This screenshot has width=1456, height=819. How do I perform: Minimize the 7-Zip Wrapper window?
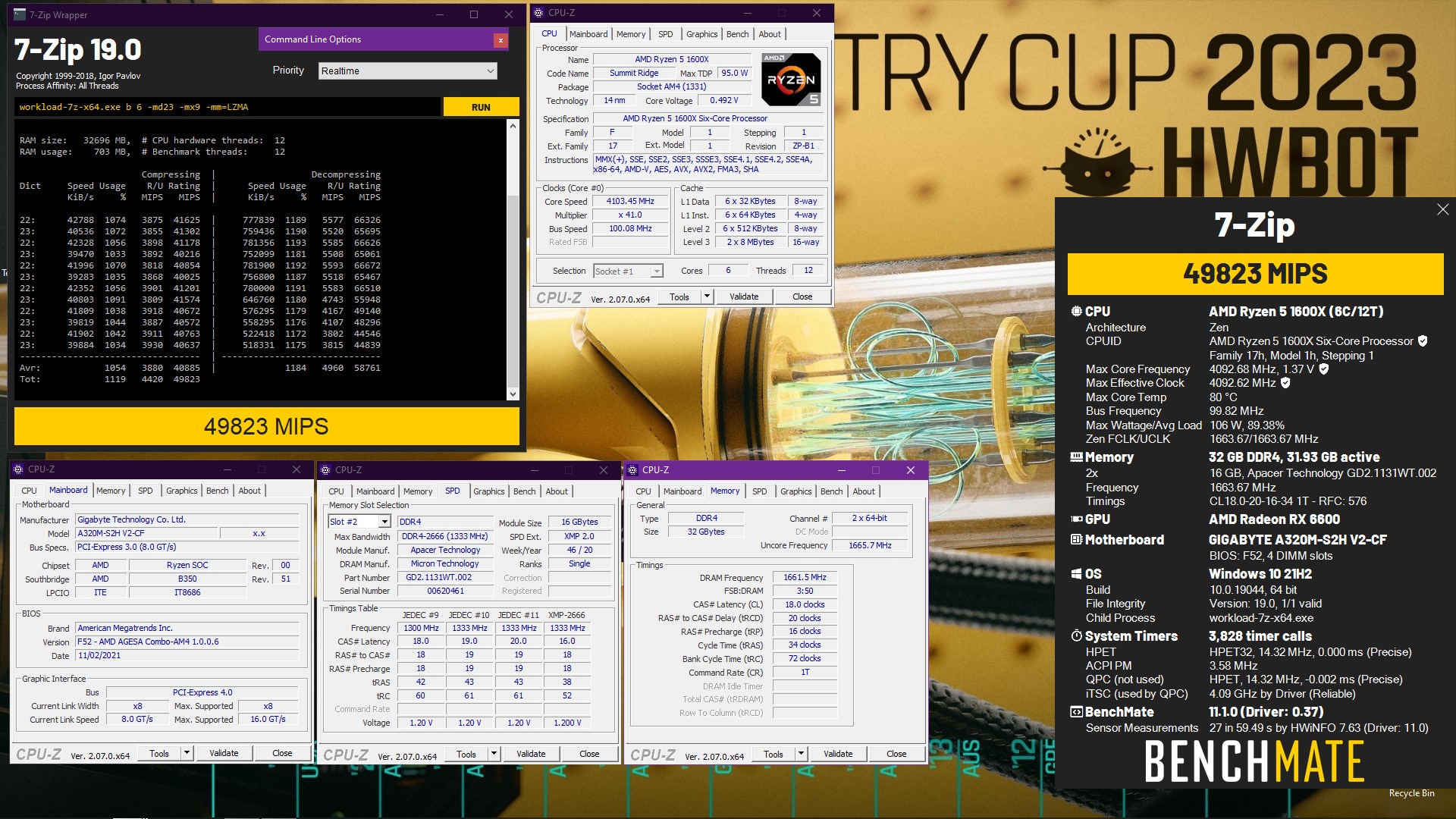click(x=438, y=14)
